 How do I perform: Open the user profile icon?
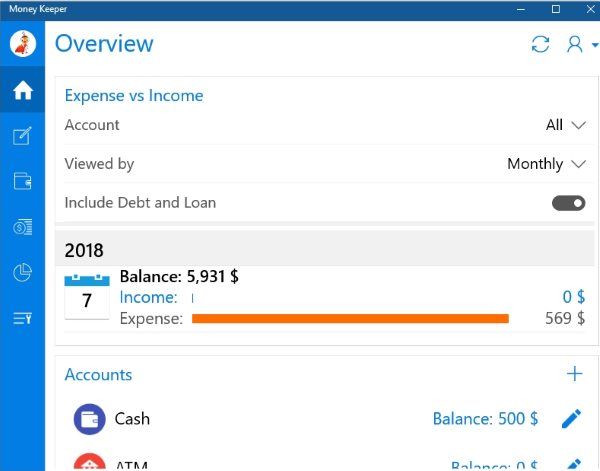coord(574,44)
